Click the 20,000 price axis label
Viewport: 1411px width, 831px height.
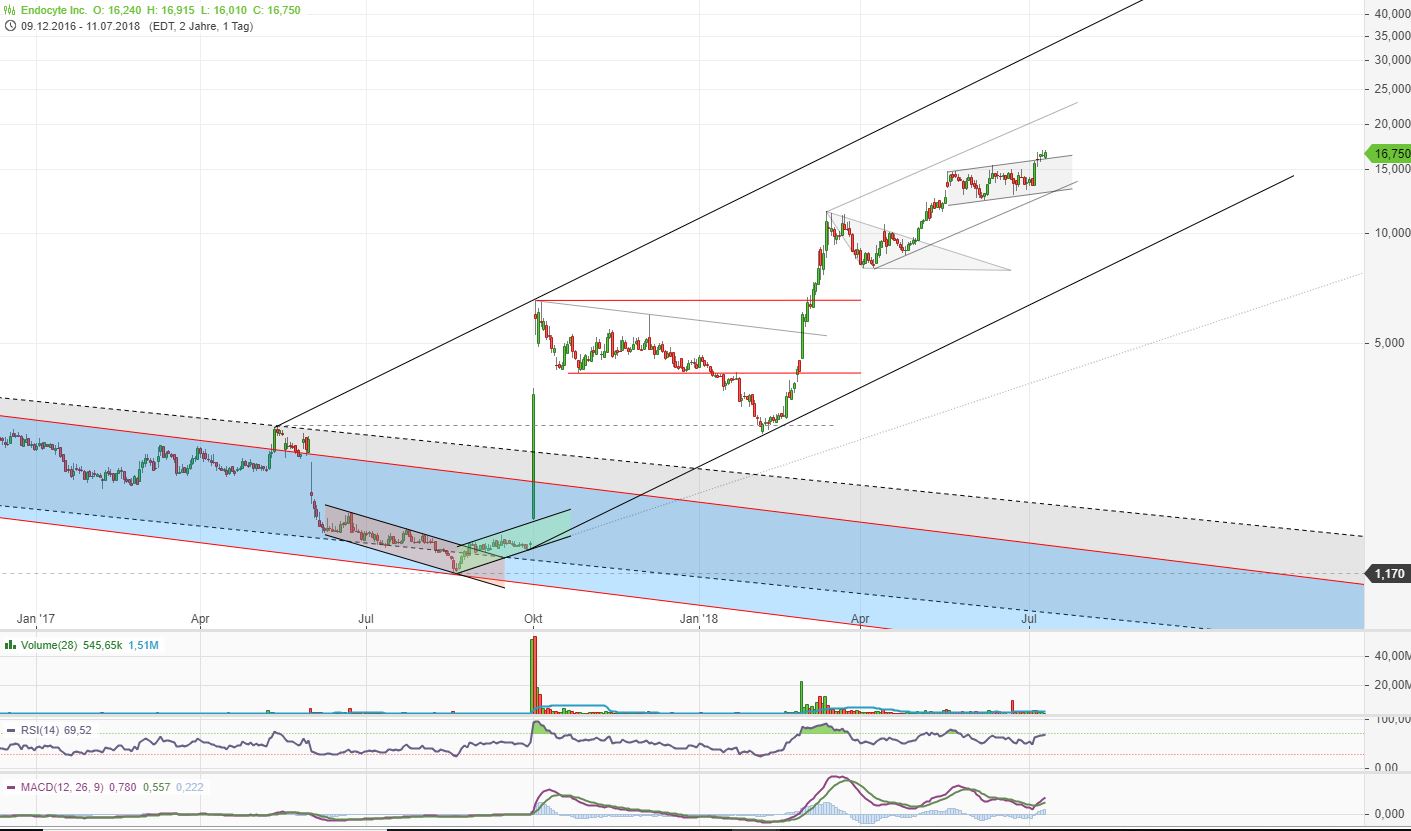(1391, 125)
